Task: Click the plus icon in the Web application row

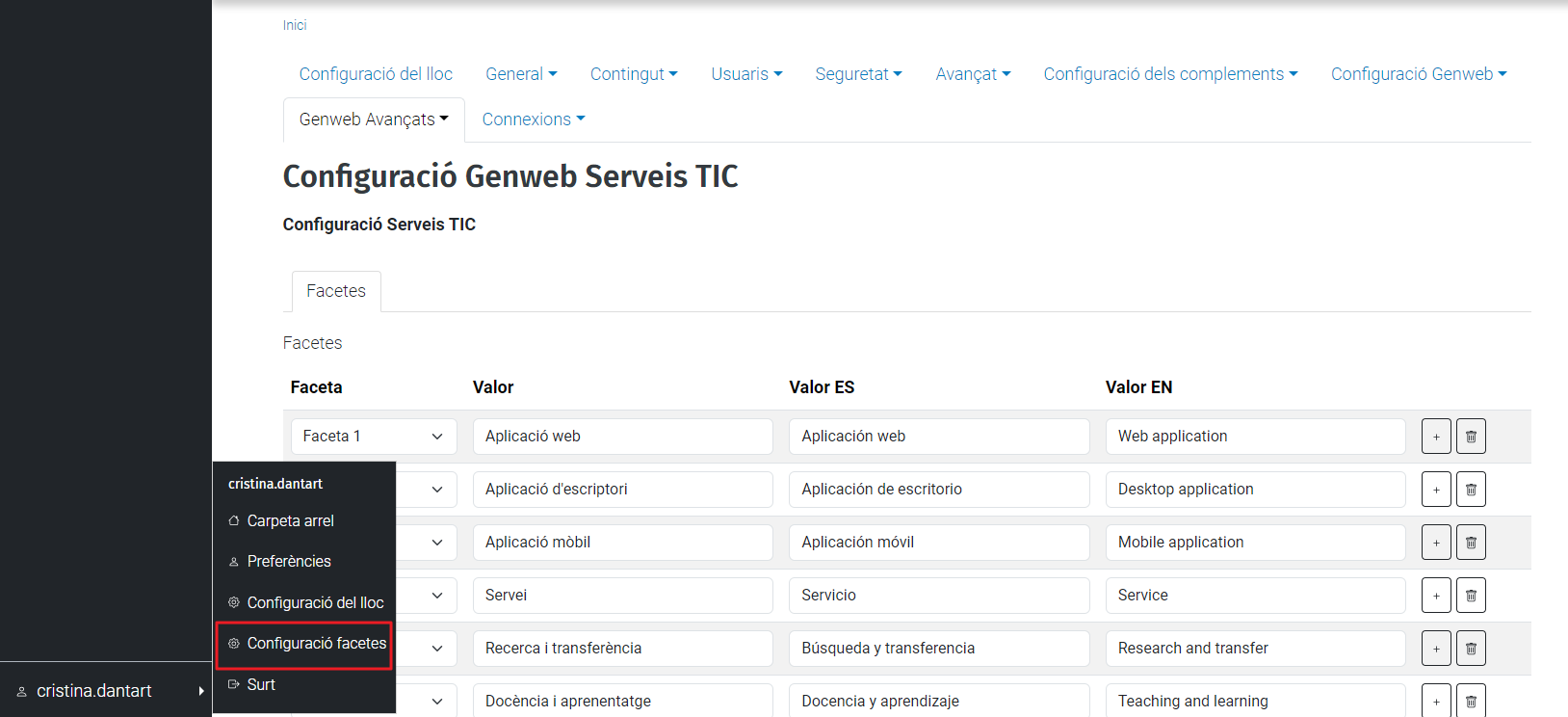Action: [1436, 437]
